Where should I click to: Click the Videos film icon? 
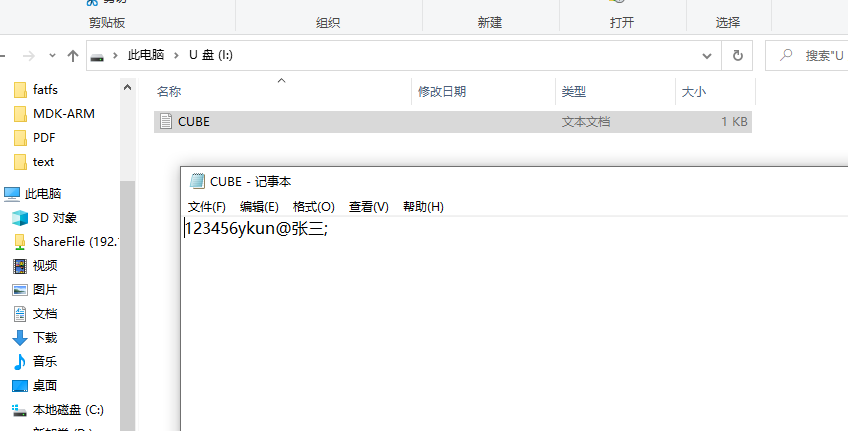point(20,266)
